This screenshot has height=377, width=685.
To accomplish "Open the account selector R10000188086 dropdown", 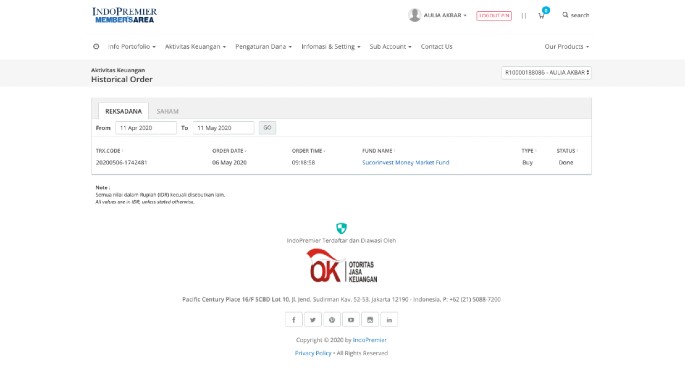I will tap(546, 73).
